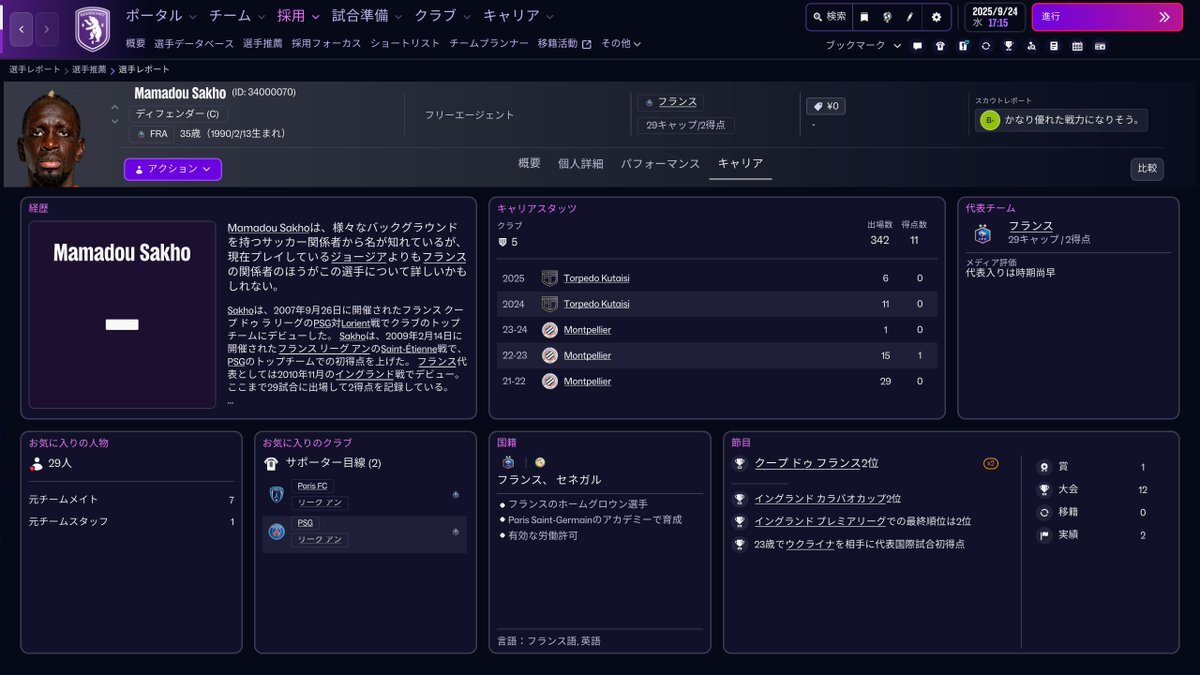Open the Montpellier 22-23 club link
The height and width of the screenshot is (675, 1200).
(587, 356)
